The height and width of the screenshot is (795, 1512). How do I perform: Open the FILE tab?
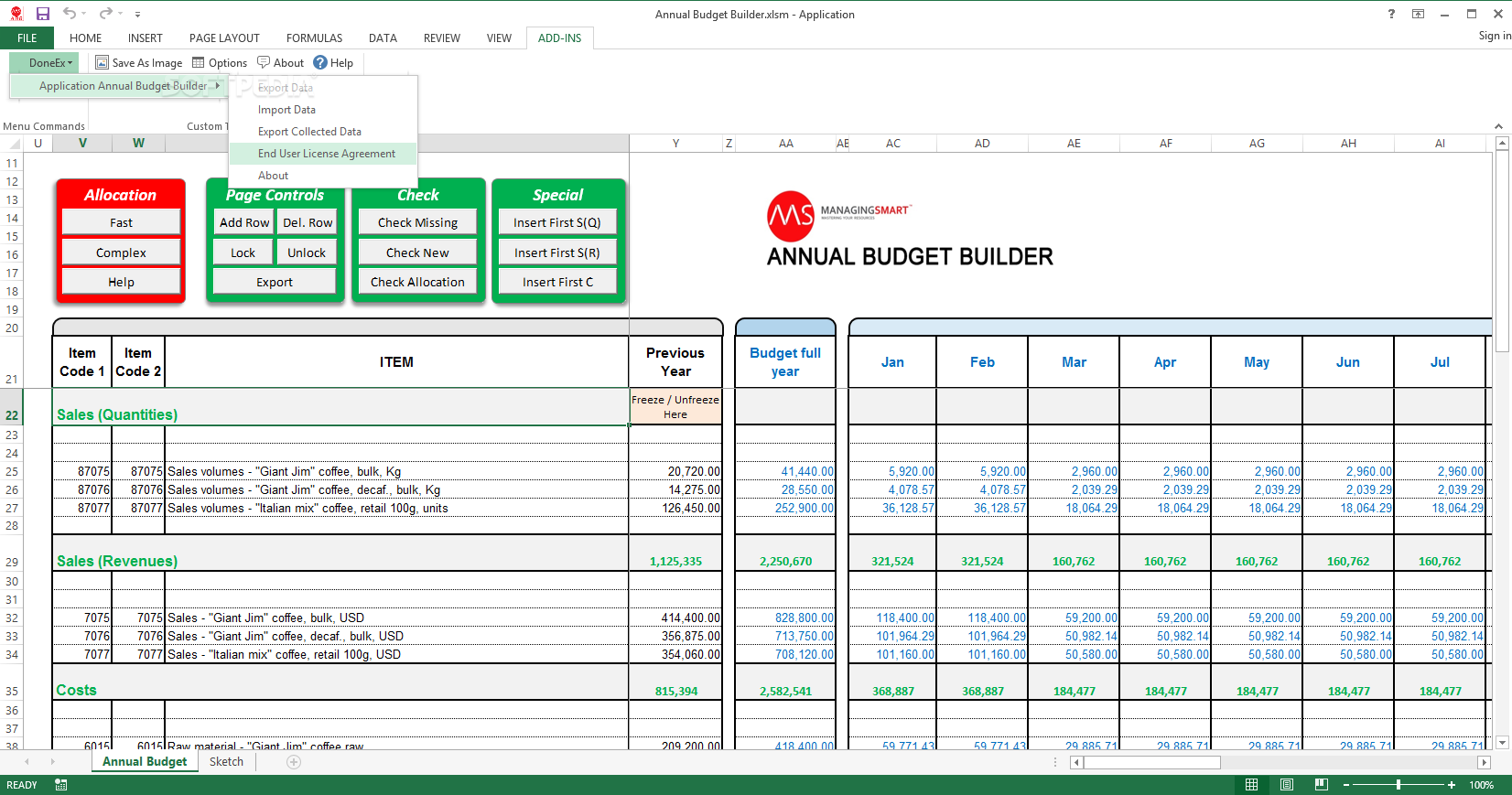(x=27, y=38)
